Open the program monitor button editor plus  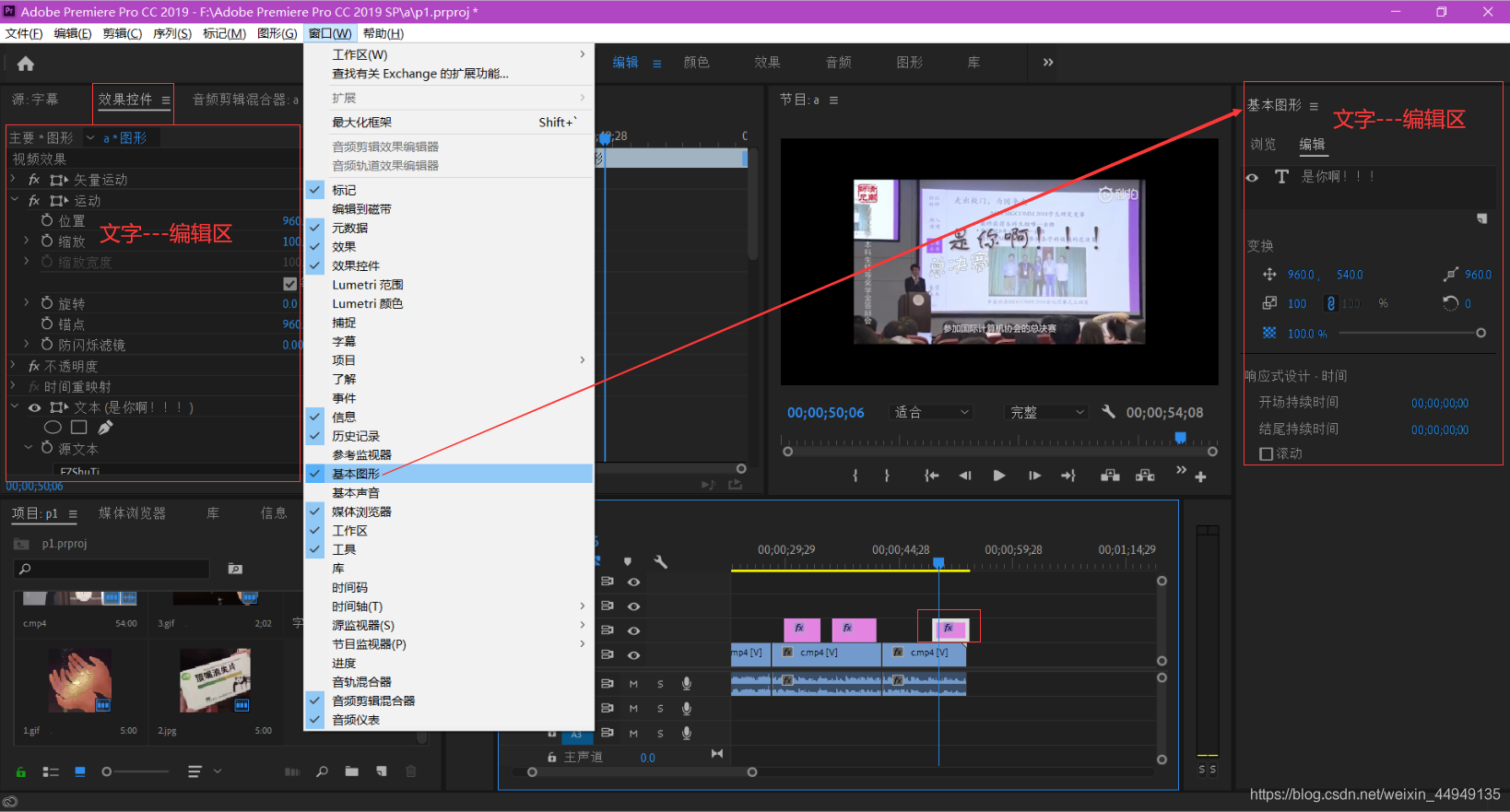tap(1200, 477)
